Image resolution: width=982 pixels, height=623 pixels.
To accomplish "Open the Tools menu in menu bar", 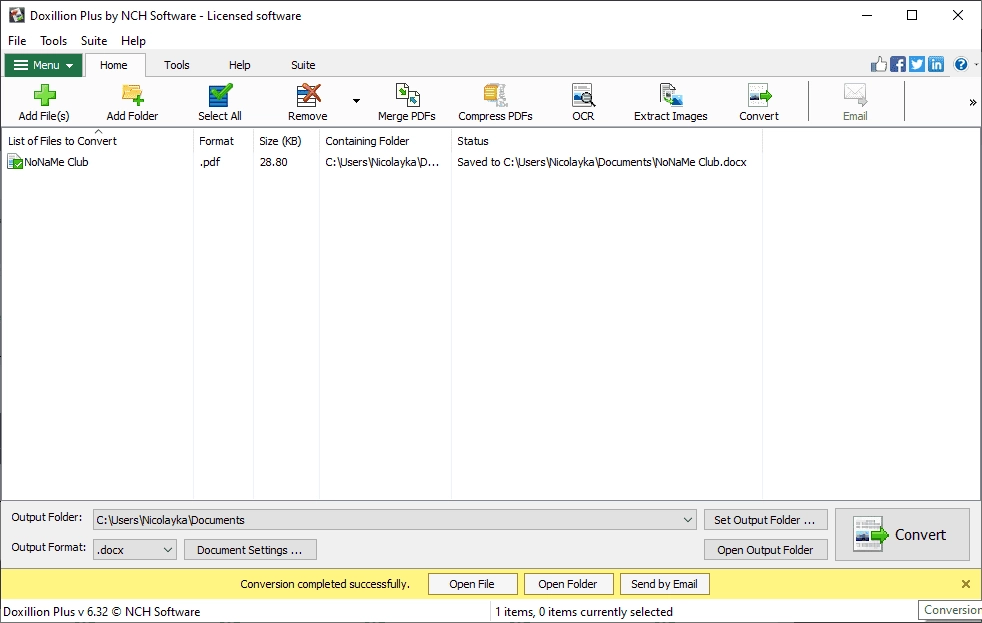I will 53,41.
